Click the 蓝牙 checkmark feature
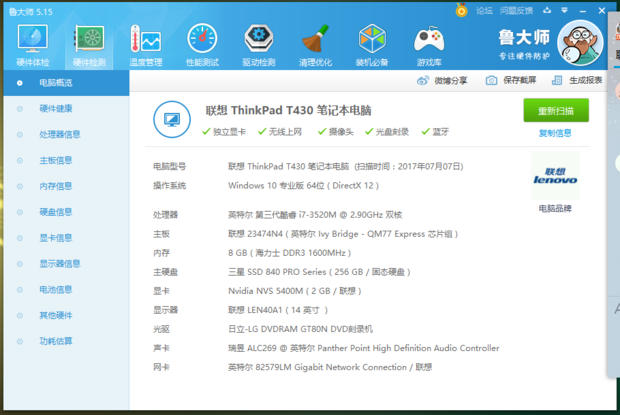 (x=435, y=132)
